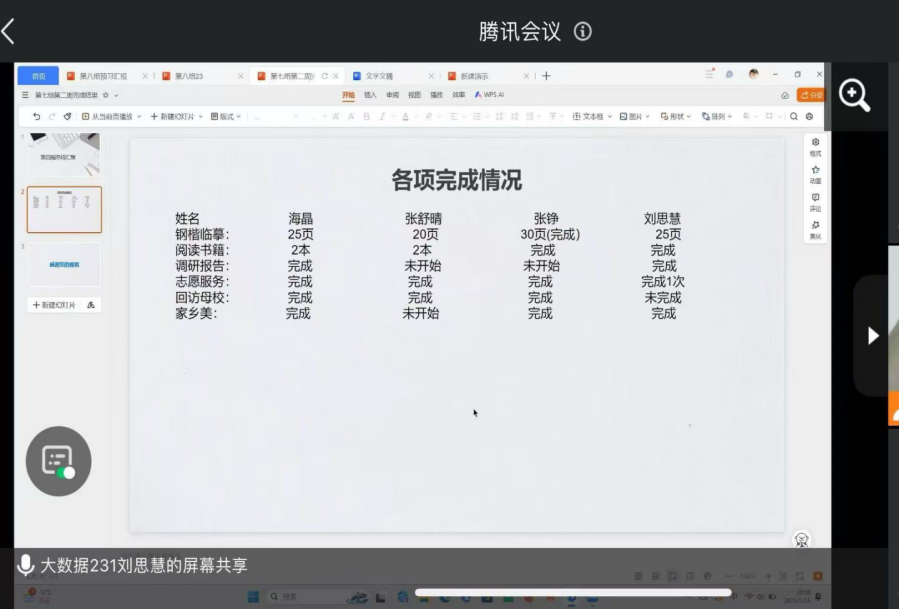
Task: Click the search magnifier in ribbon
Action: click(794, 117)
